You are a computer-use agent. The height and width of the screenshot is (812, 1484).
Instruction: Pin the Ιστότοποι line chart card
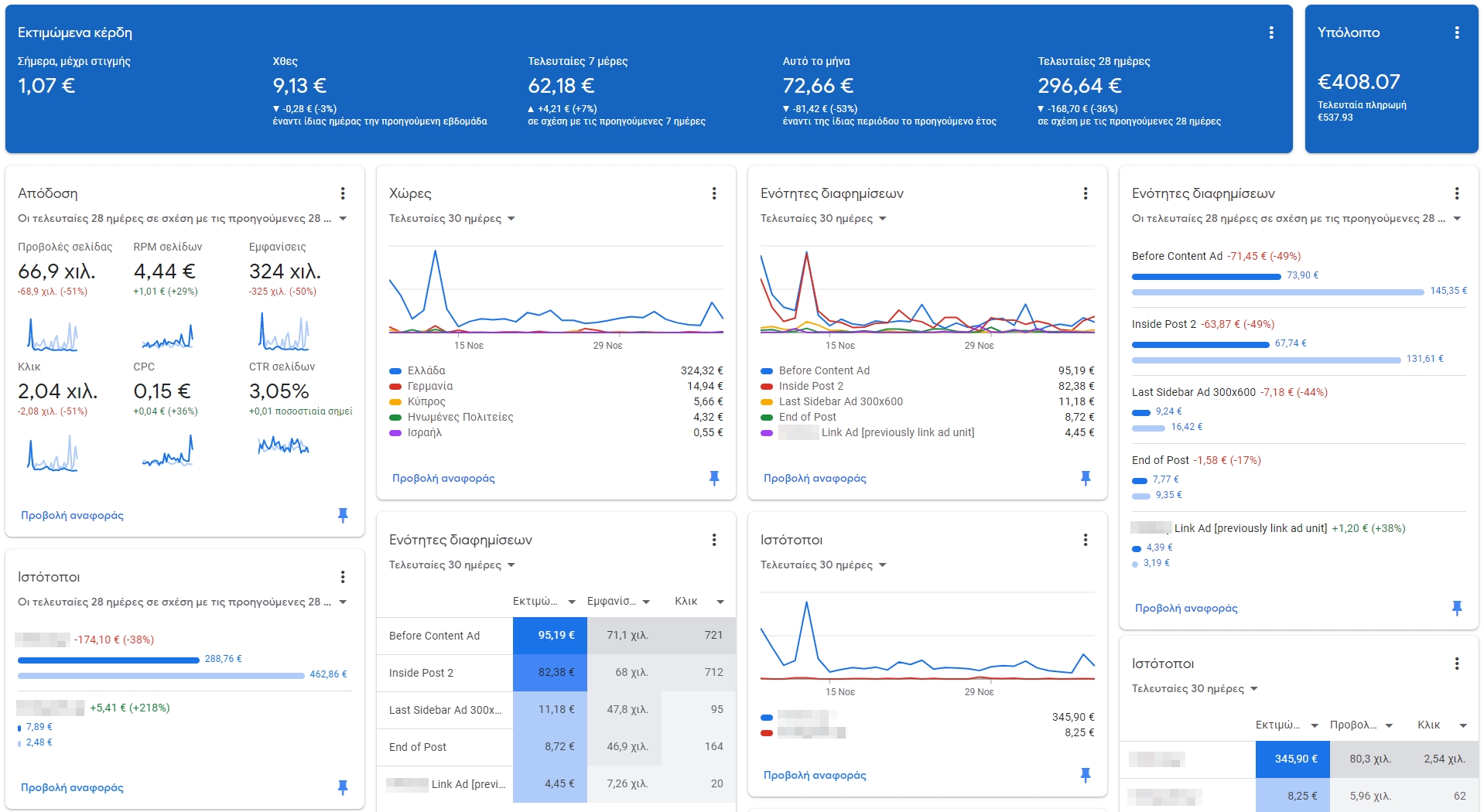[1085, 775]
